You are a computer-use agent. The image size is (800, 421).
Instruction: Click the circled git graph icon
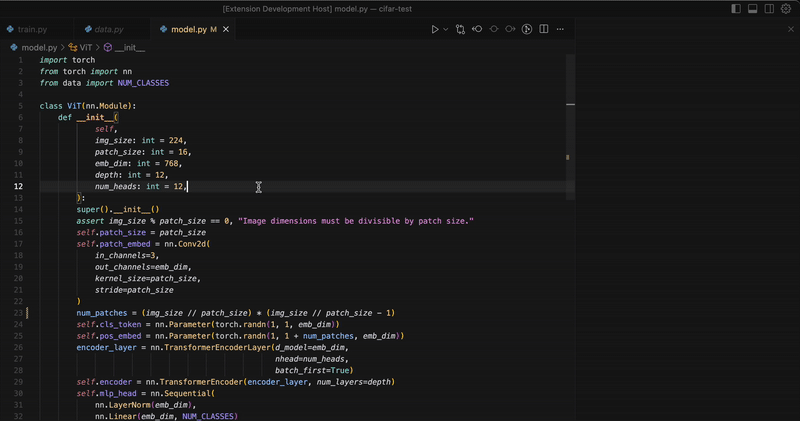click(527, 29)
